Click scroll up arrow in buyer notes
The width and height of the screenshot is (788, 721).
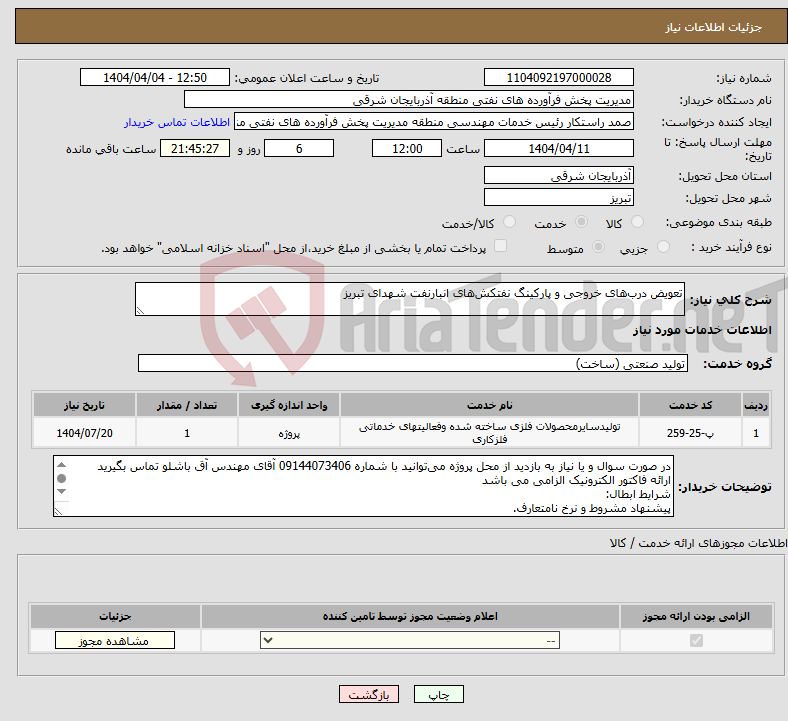click(x=61, y=465)
